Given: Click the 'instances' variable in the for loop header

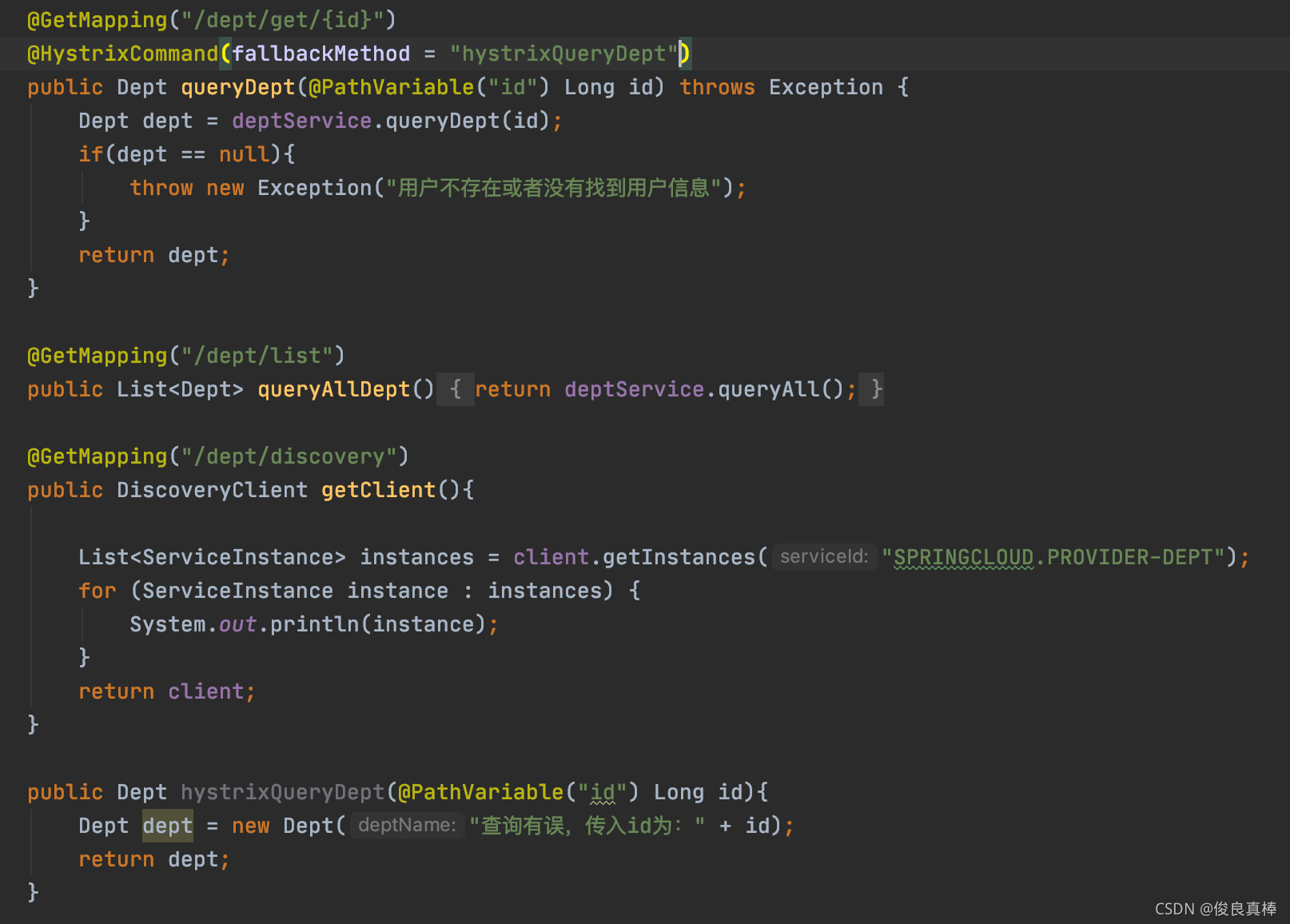Looking at the screenshot, I should 544,591.
